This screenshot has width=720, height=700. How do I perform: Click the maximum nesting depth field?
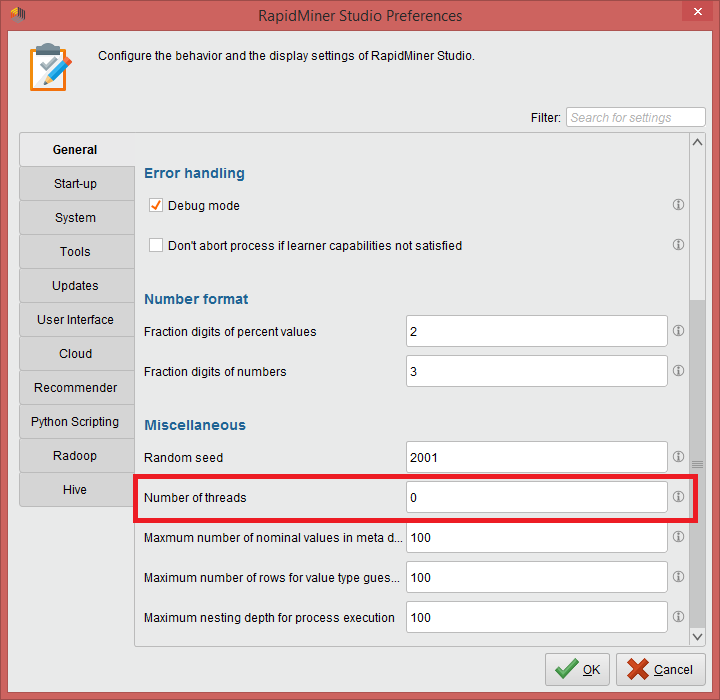[536, 617]
